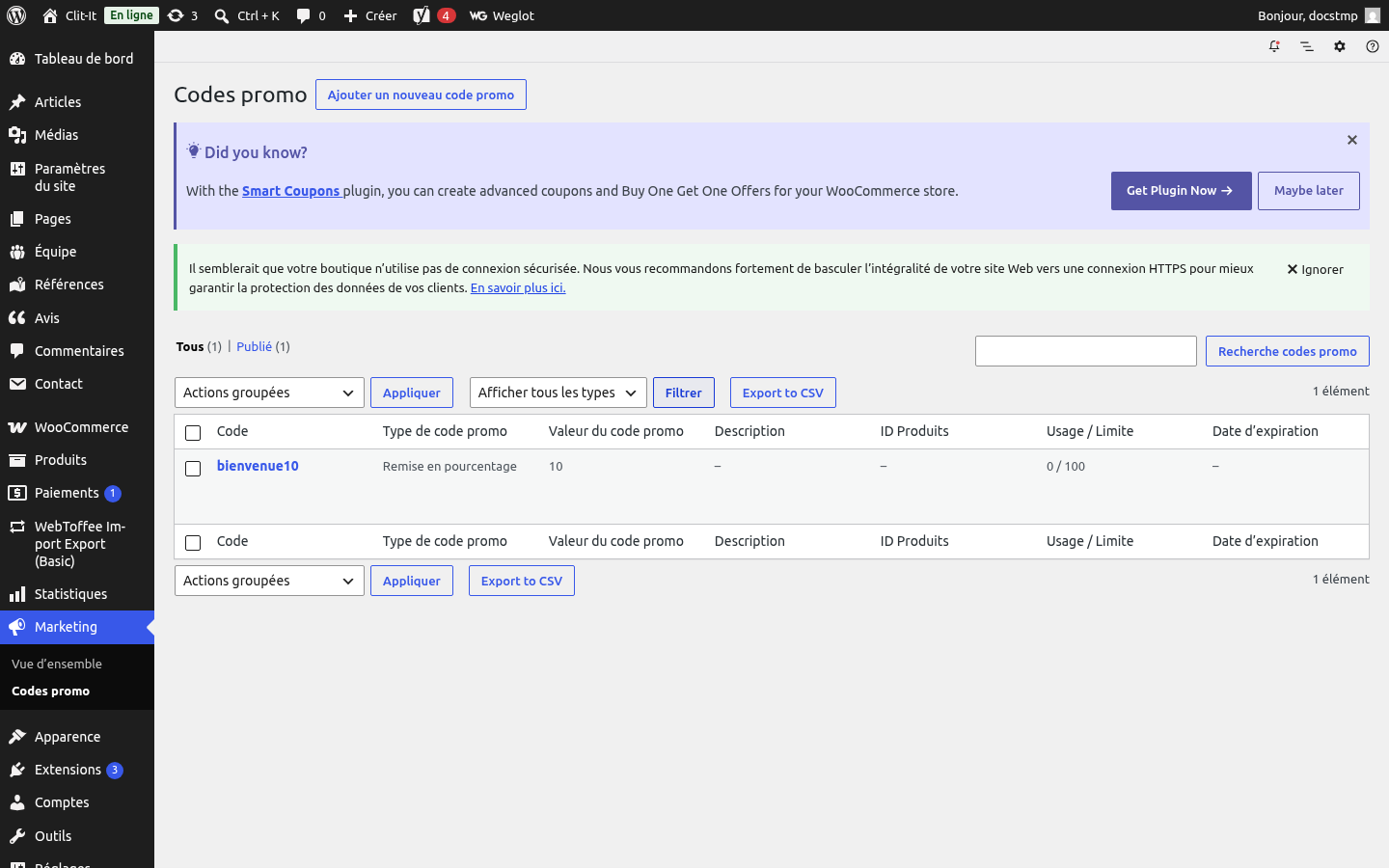Follow the Smart Coupons link
The image size is (1389, 868).
click(x=291, y=191)
